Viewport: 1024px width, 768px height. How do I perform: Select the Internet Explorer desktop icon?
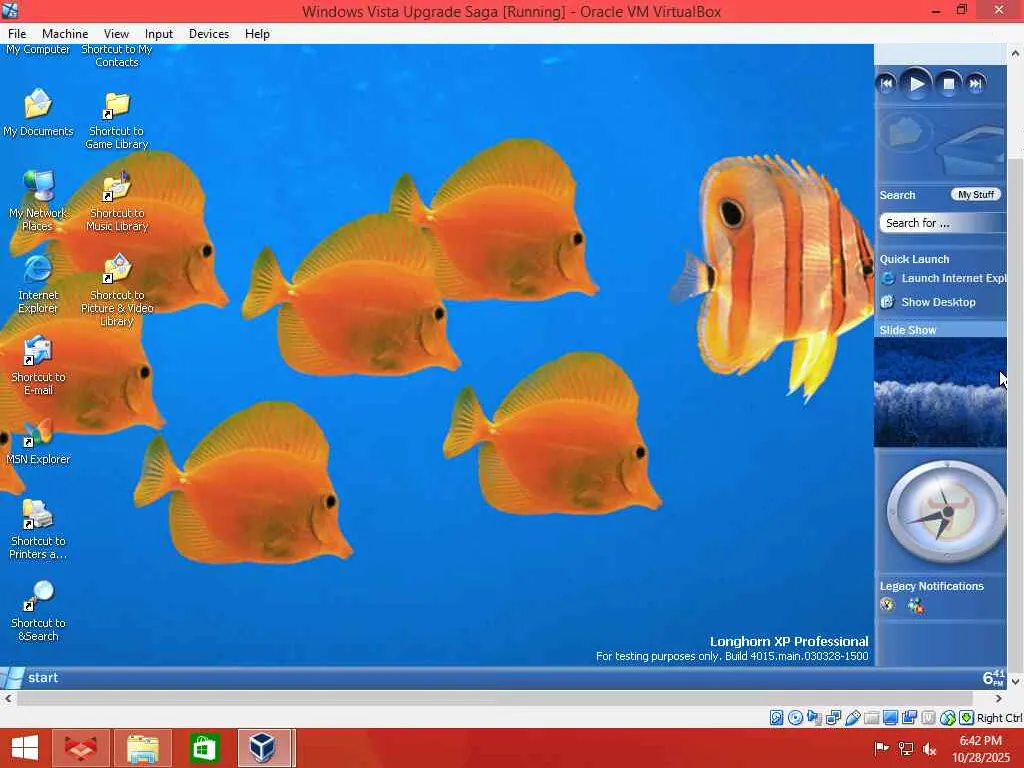38,284
